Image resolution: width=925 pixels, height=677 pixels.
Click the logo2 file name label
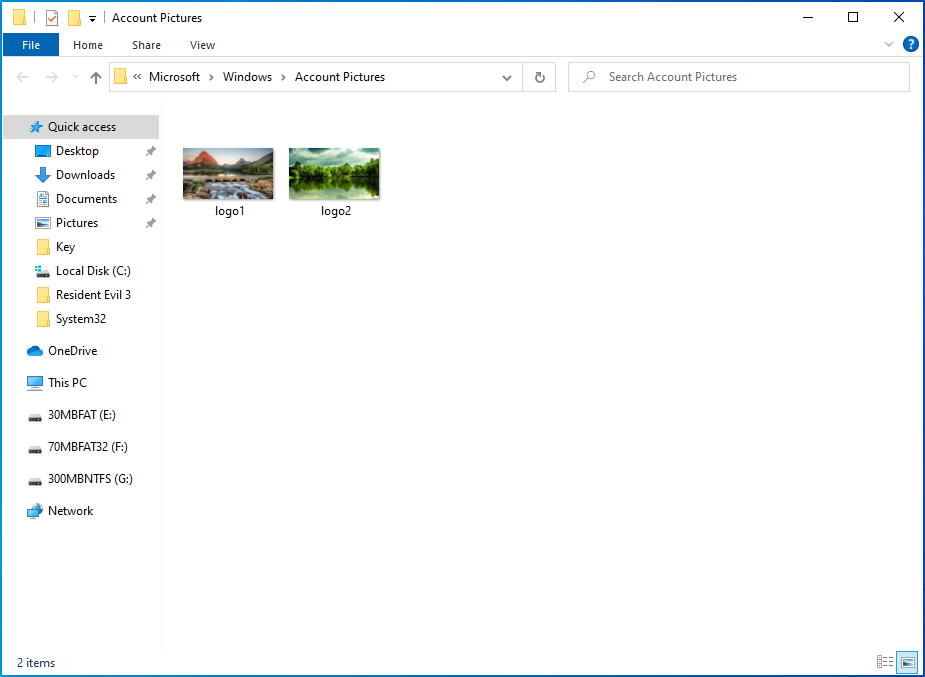336,211
